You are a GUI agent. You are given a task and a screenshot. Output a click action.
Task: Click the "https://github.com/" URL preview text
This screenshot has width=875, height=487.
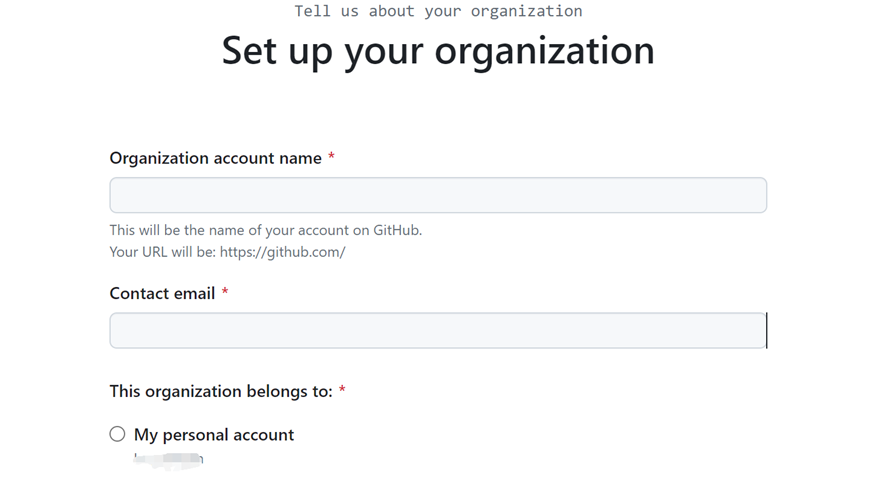click(x=283, y=252)
